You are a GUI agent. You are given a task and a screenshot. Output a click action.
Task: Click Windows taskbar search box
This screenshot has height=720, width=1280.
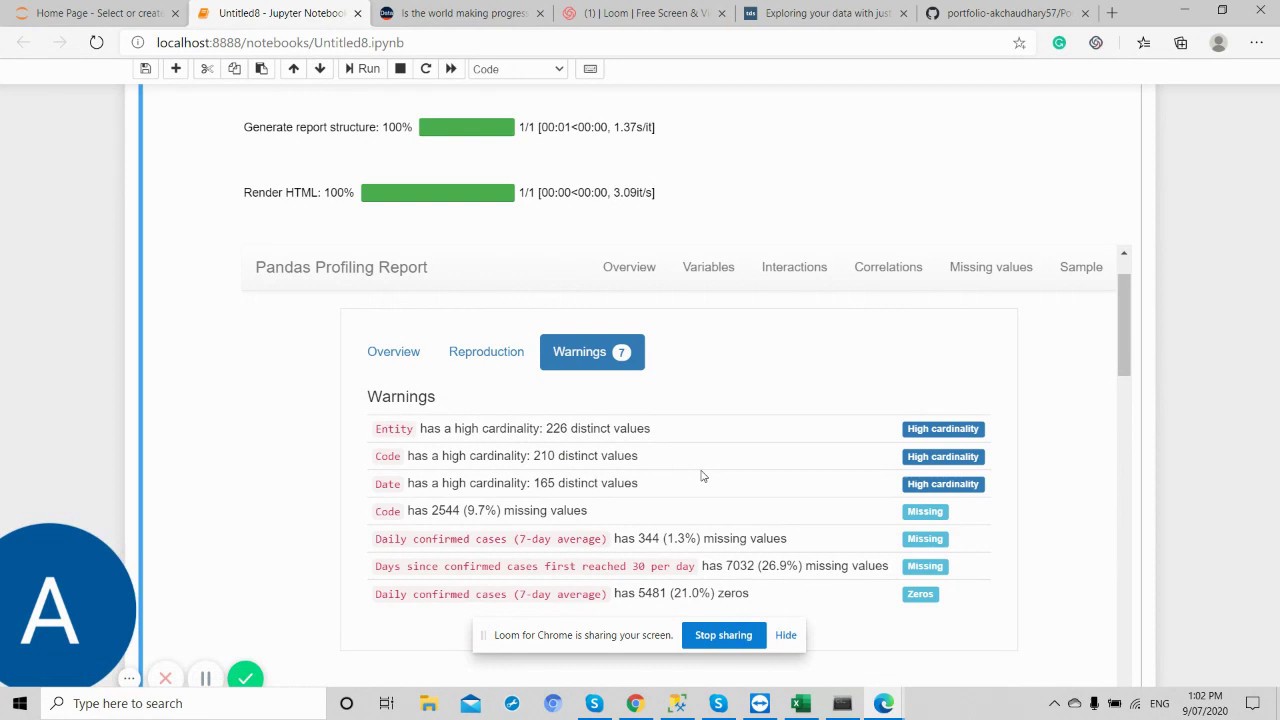[x=183, y=703]
